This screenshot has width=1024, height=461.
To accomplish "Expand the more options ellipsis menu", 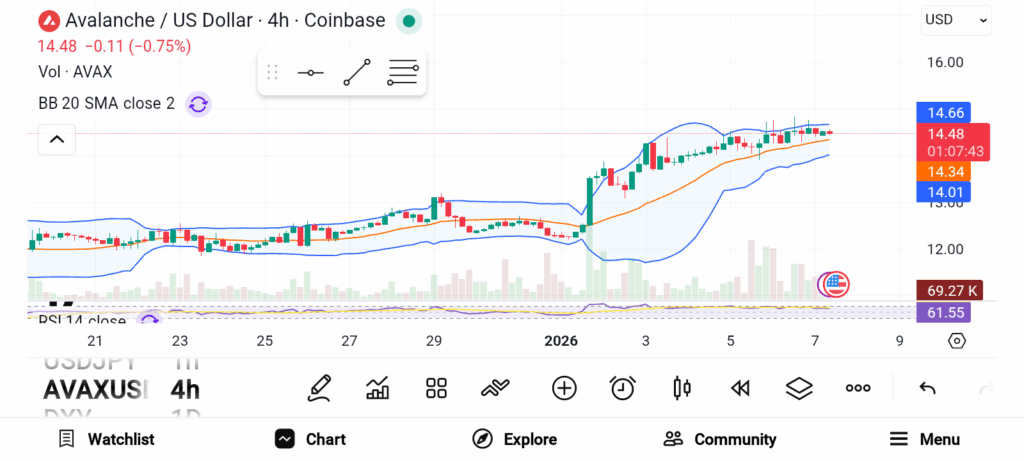I will (858, 388).
